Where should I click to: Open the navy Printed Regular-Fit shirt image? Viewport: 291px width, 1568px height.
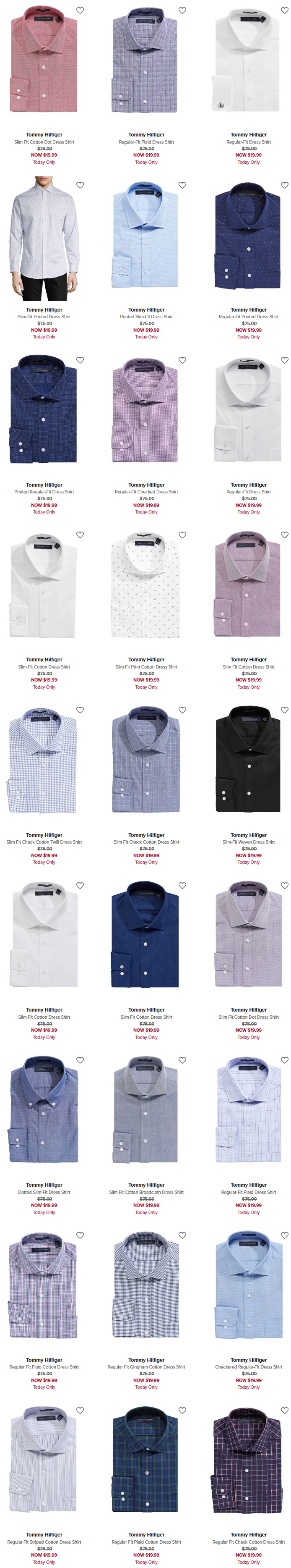click(x=44, y=409)
